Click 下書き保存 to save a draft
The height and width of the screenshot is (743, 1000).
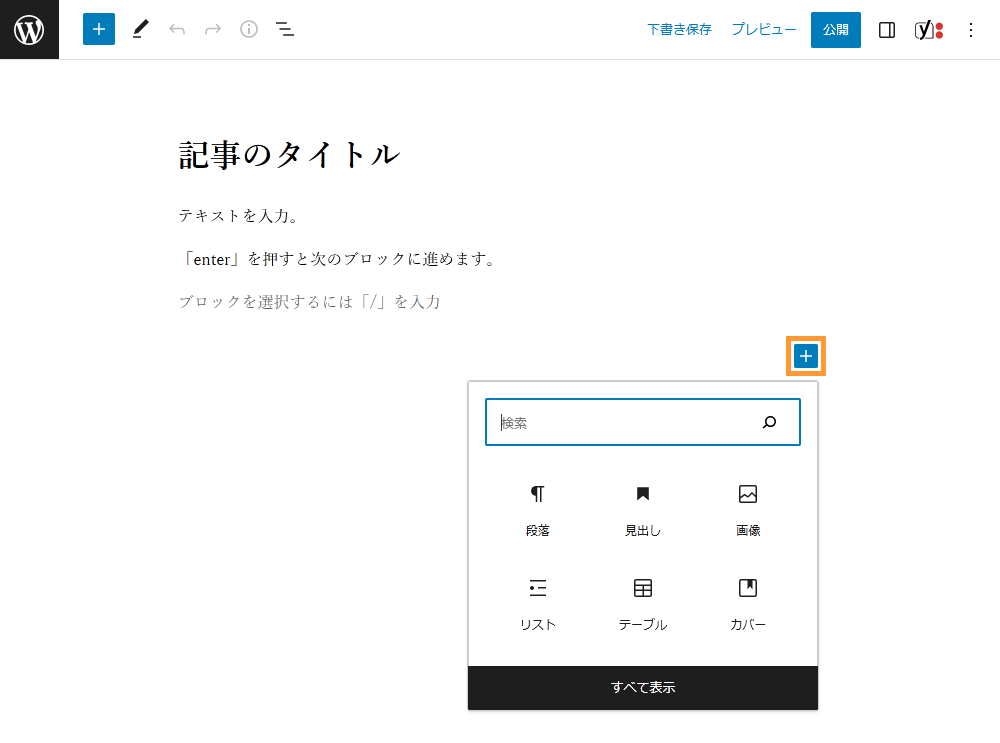point(679,29)
